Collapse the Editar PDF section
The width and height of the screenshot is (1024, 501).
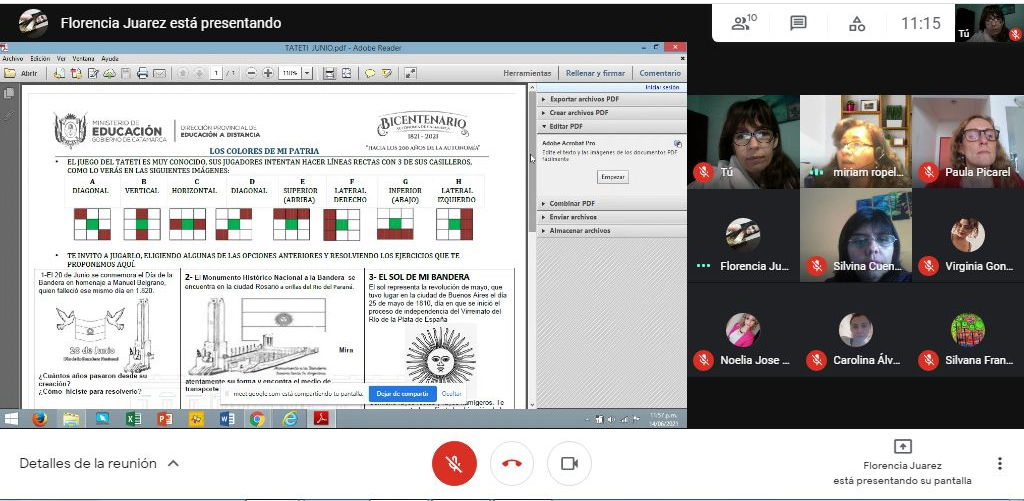(x=612, y=127)
